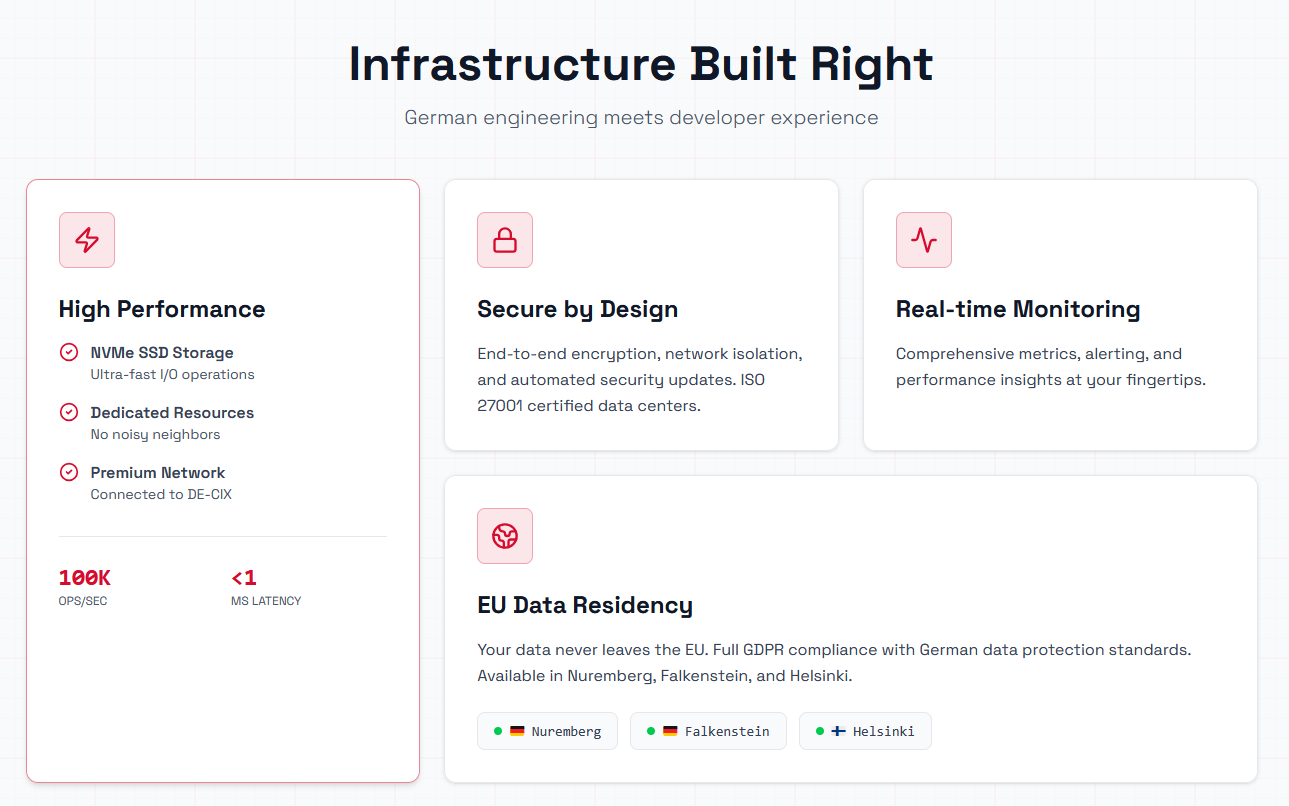Toggle the green status dot beside Falkenstein
1289x806 pixels.
[x=652, y=731]
